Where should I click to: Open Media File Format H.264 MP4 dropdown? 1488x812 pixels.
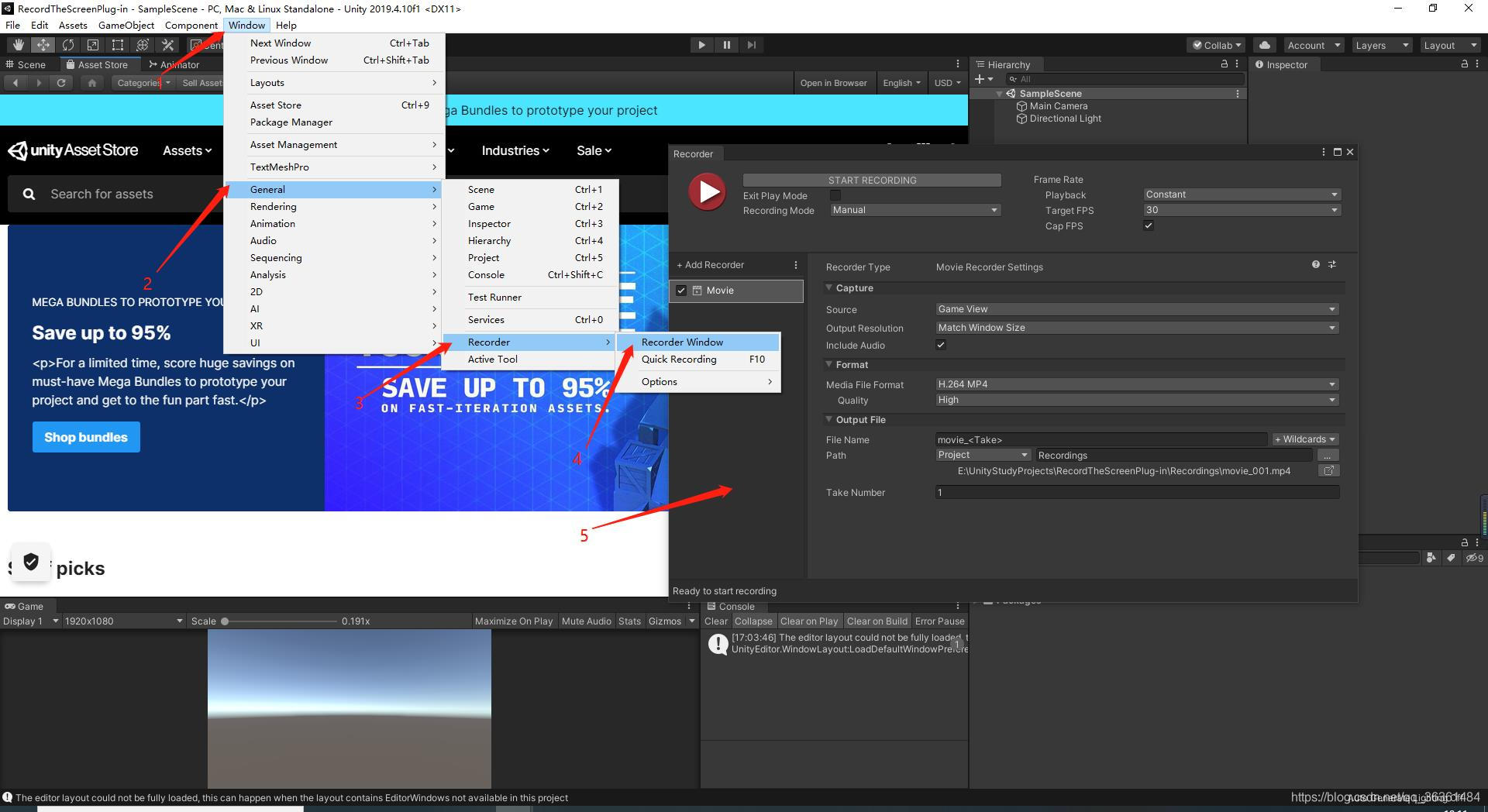pos(1137,384)
